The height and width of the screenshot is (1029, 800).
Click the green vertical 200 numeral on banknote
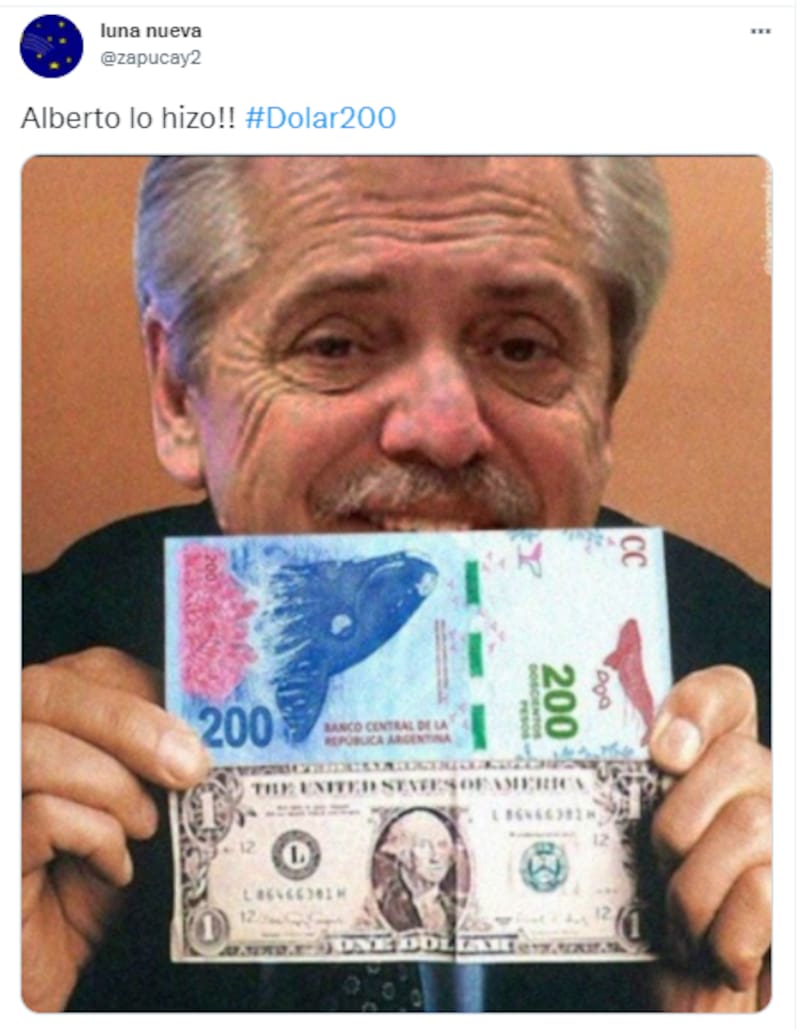click(559, 701)
